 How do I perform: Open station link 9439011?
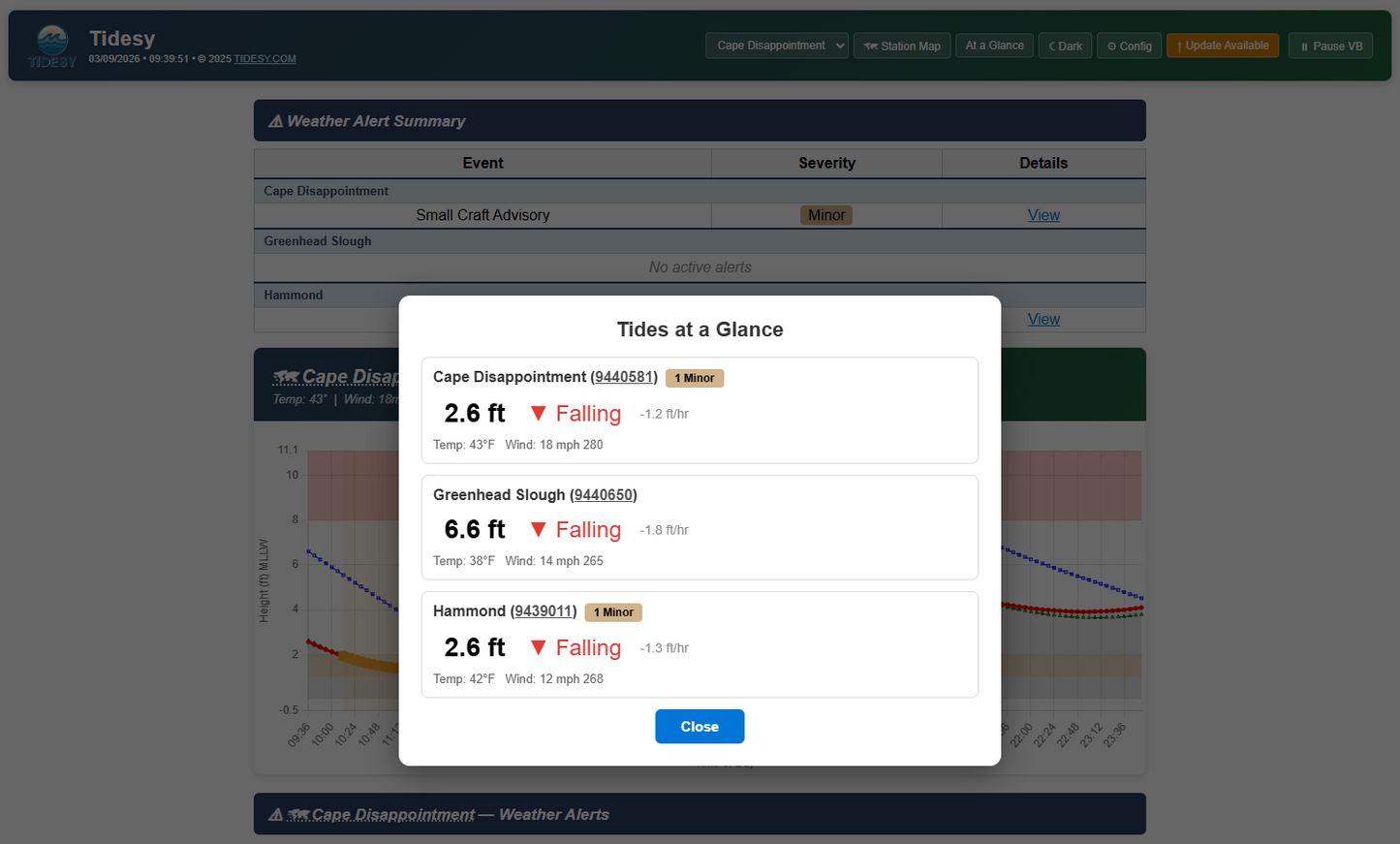(544, 611)
